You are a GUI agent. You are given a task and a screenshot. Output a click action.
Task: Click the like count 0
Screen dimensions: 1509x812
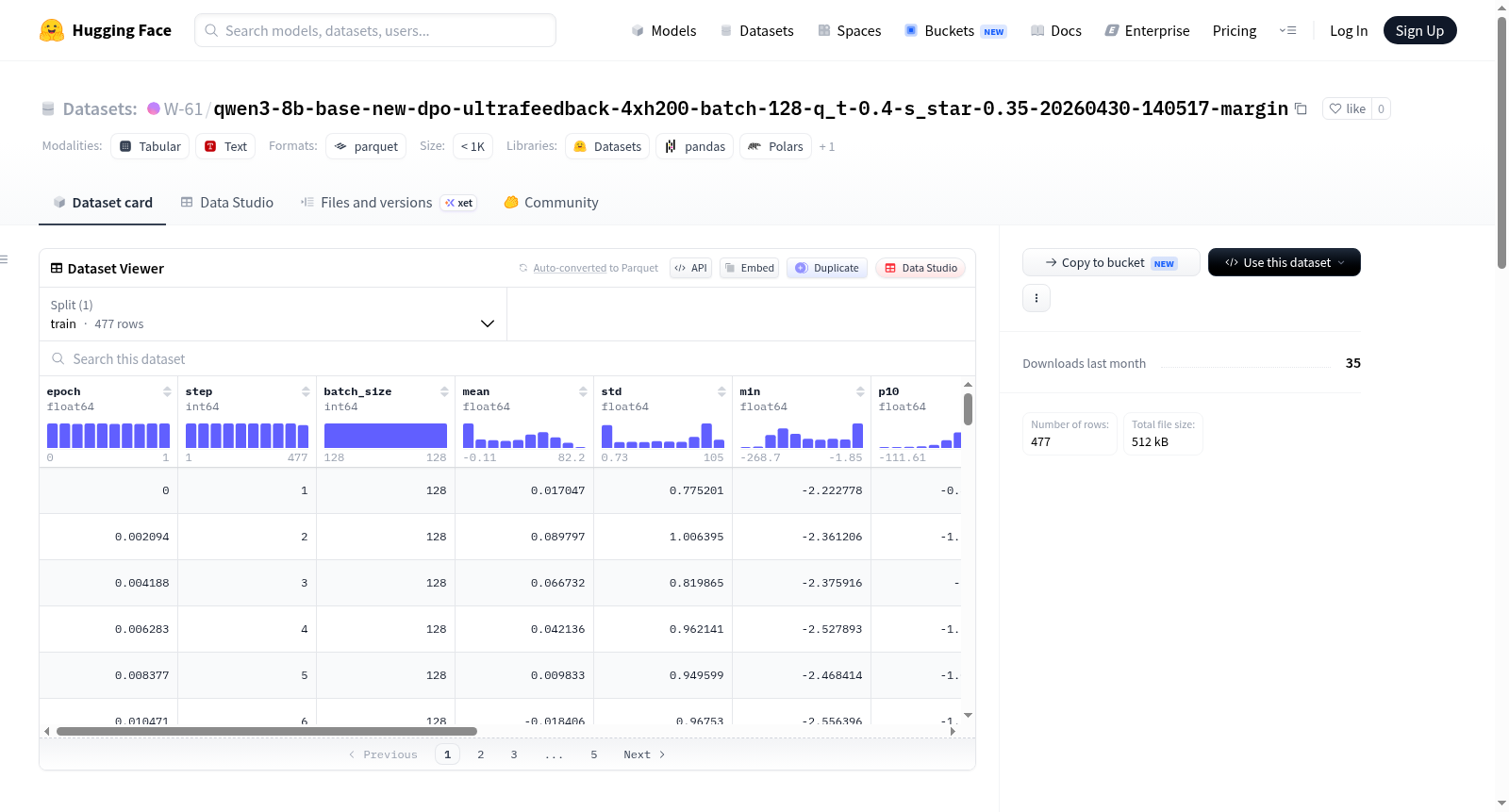point(1381,108)
